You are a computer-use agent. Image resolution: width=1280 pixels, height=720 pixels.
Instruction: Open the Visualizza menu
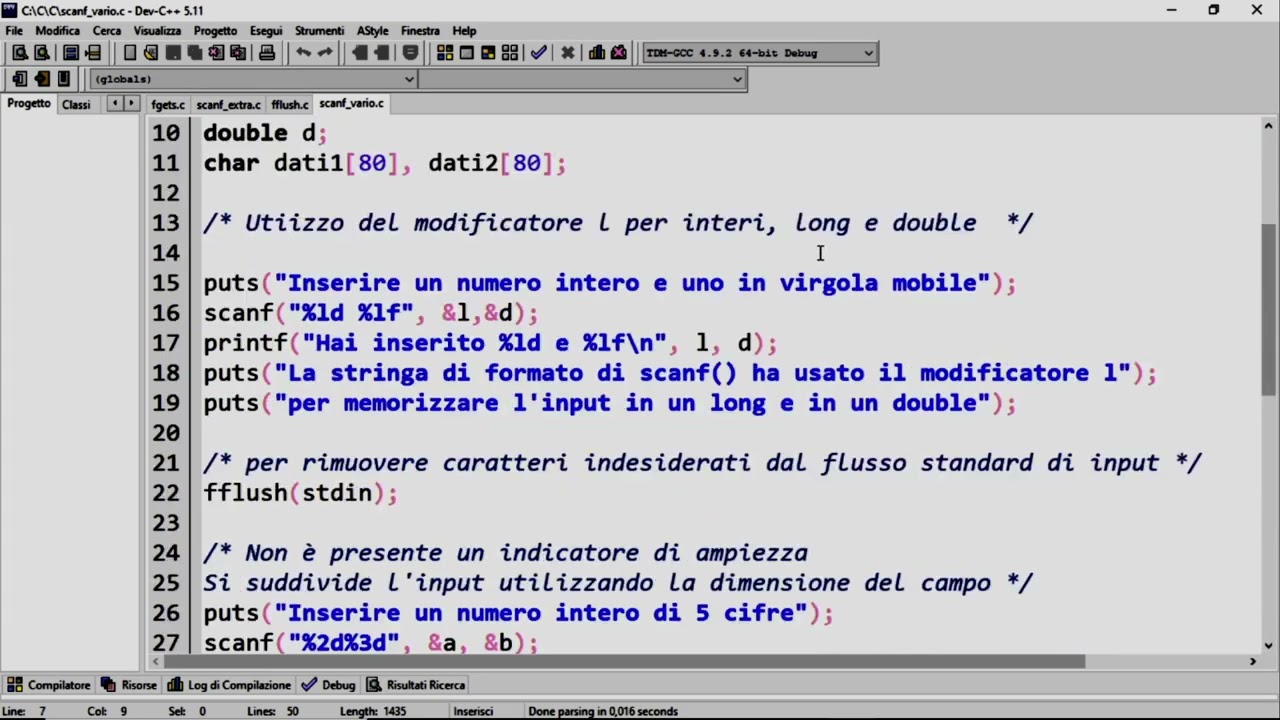157,31
